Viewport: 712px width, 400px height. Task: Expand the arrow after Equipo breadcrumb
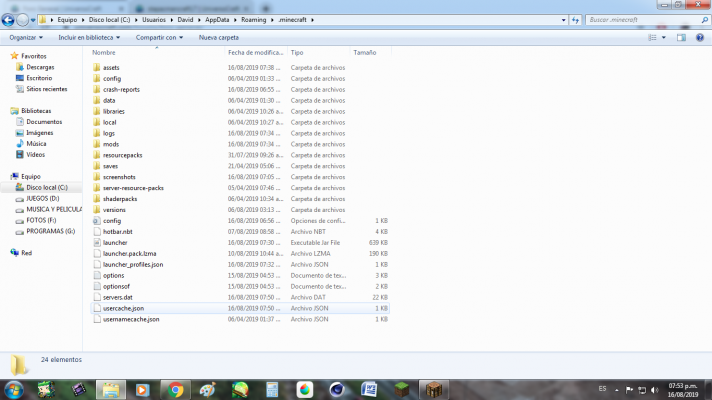pos(82,20)
